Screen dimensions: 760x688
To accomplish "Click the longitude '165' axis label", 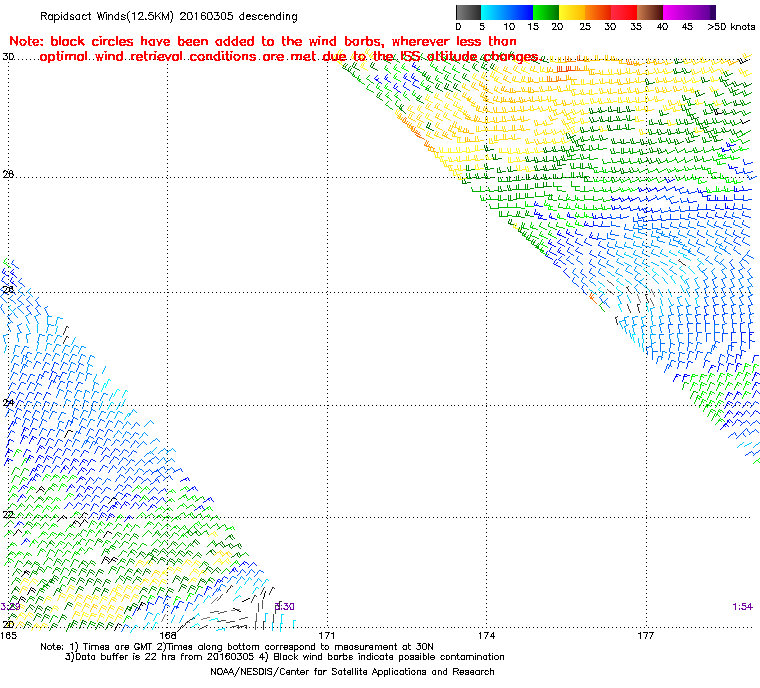I will pos(8,635).
